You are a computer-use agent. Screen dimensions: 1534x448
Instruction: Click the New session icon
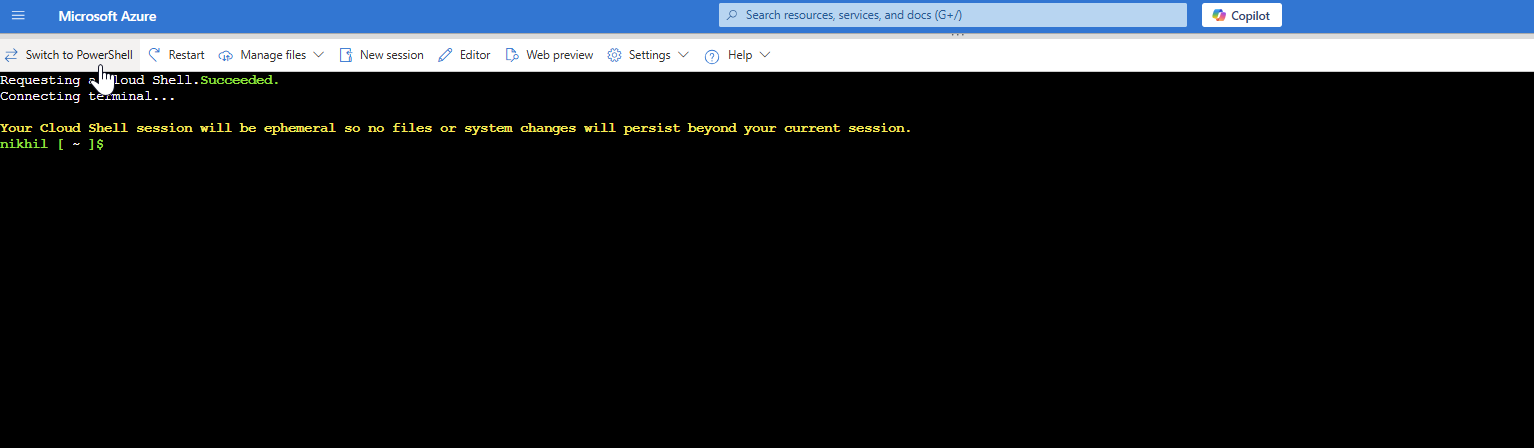tap(346, 55)
